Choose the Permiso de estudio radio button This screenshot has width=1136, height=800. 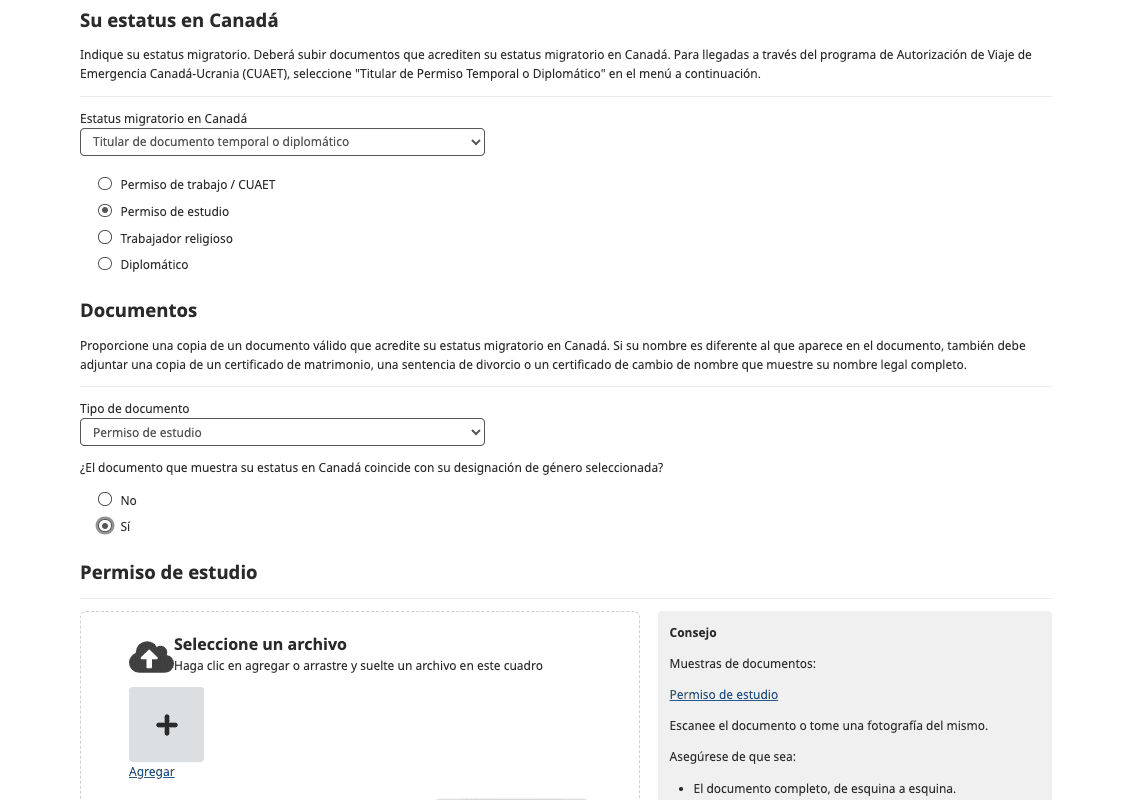105,211
